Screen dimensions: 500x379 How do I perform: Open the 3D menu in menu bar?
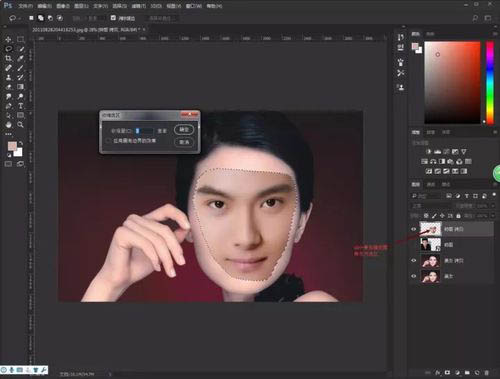pos(156,6)
